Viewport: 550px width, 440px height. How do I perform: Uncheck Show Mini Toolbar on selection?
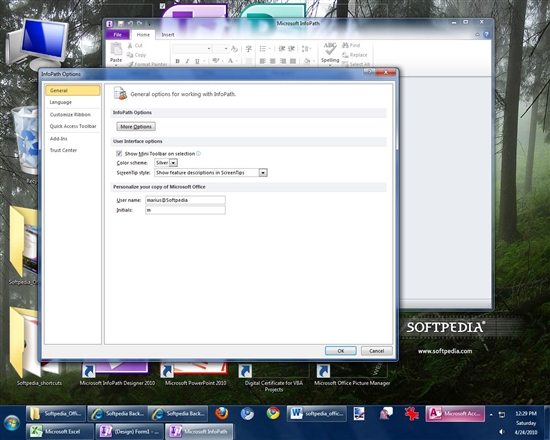click(x=119, y=153)
